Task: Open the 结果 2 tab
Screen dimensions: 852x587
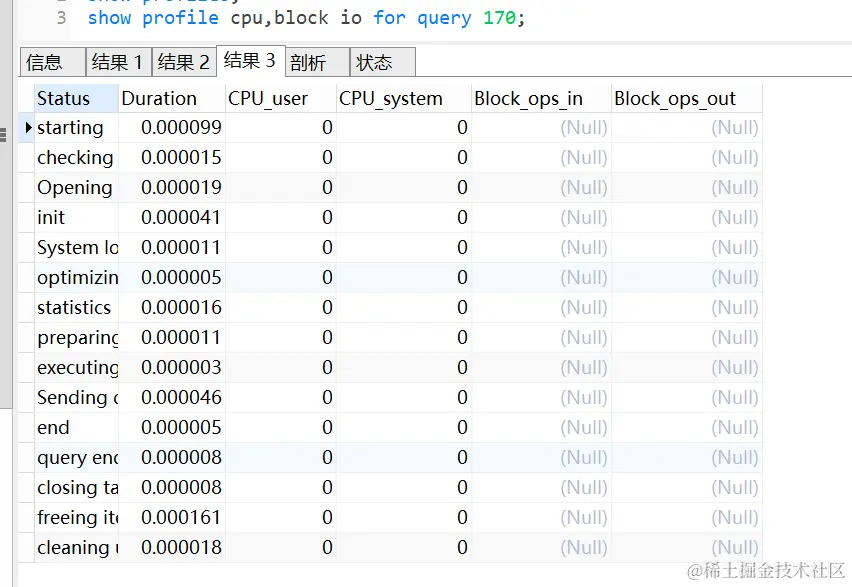Action: pos(184,62)
